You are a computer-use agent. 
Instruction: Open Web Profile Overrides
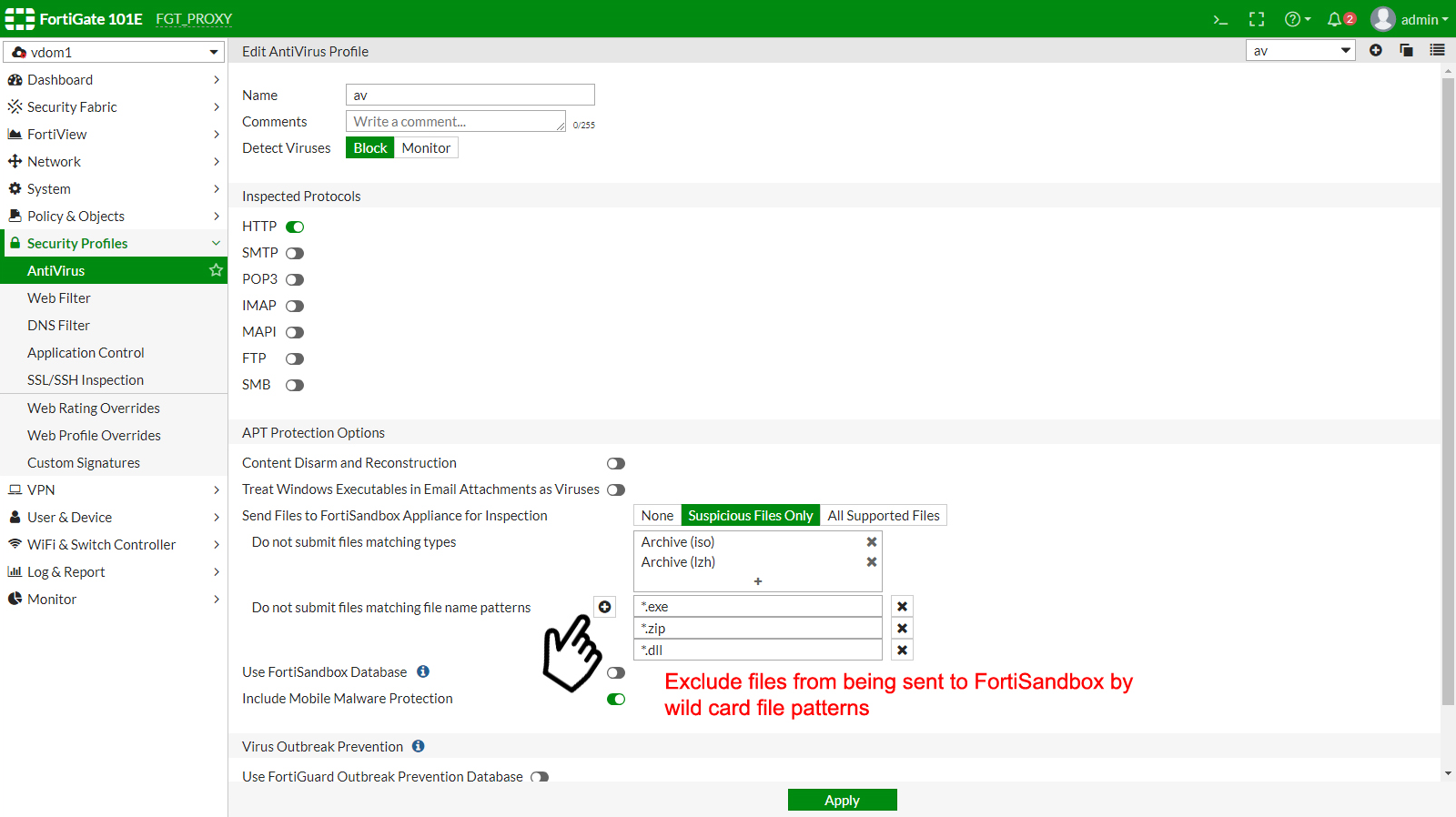click(x=114, y=435)
